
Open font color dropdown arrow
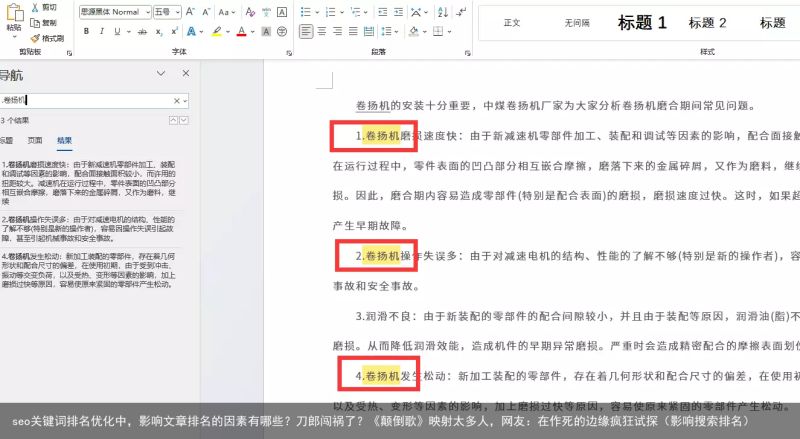coord(253,31)
